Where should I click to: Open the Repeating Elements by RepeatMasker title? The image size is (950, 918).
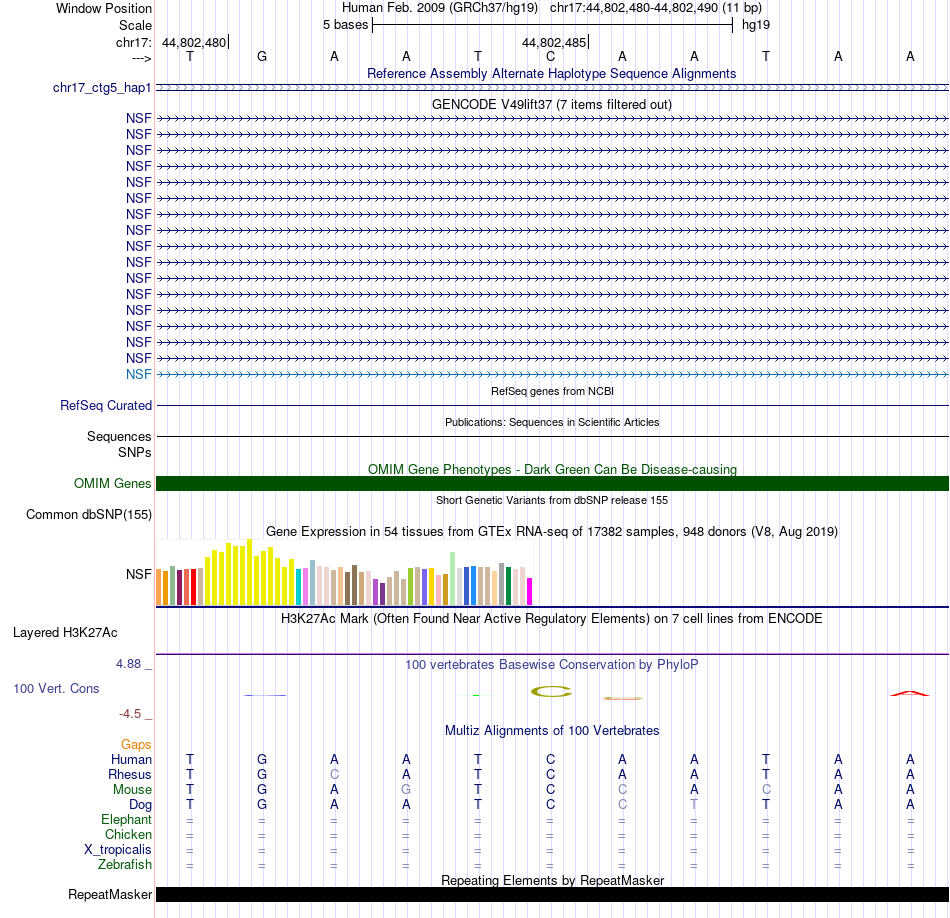click(553, 880)
